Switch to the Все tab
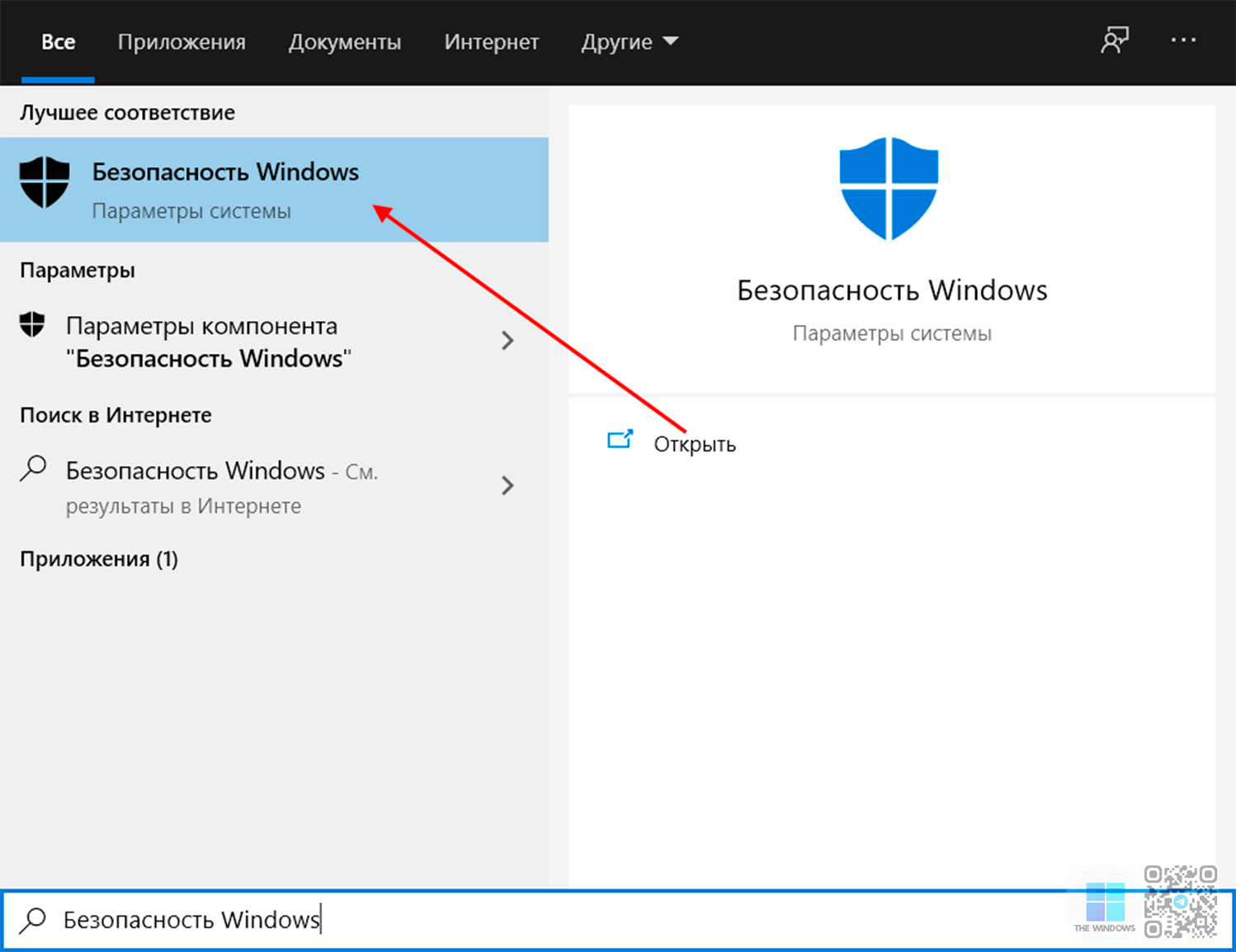This screenshot has height=952, width=1236. tap(58, 42)
